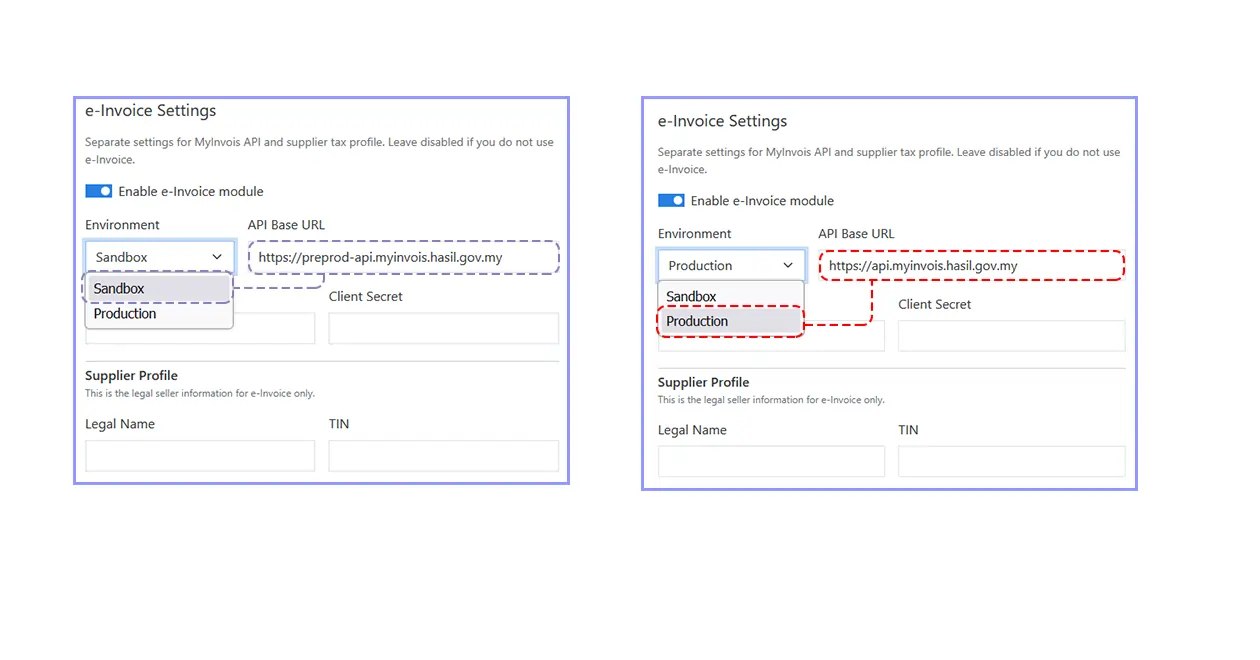Select highlighted Production option in Production panel list

[x=730, y=321]
